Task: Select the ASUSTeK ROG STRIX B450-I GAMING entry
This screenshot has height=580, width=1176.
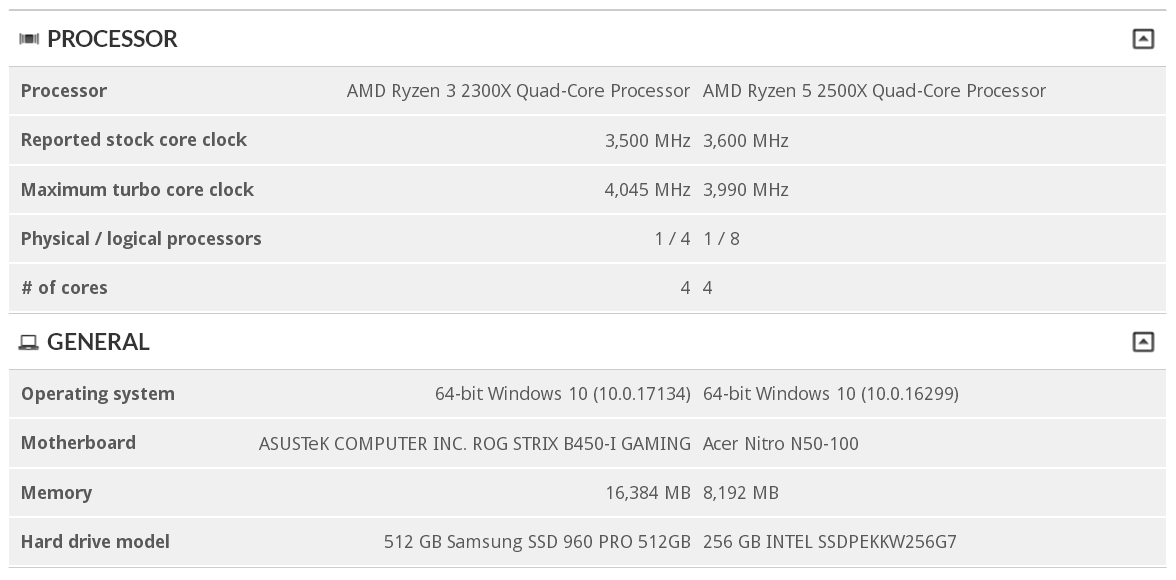Action: [x=475, y=443]
